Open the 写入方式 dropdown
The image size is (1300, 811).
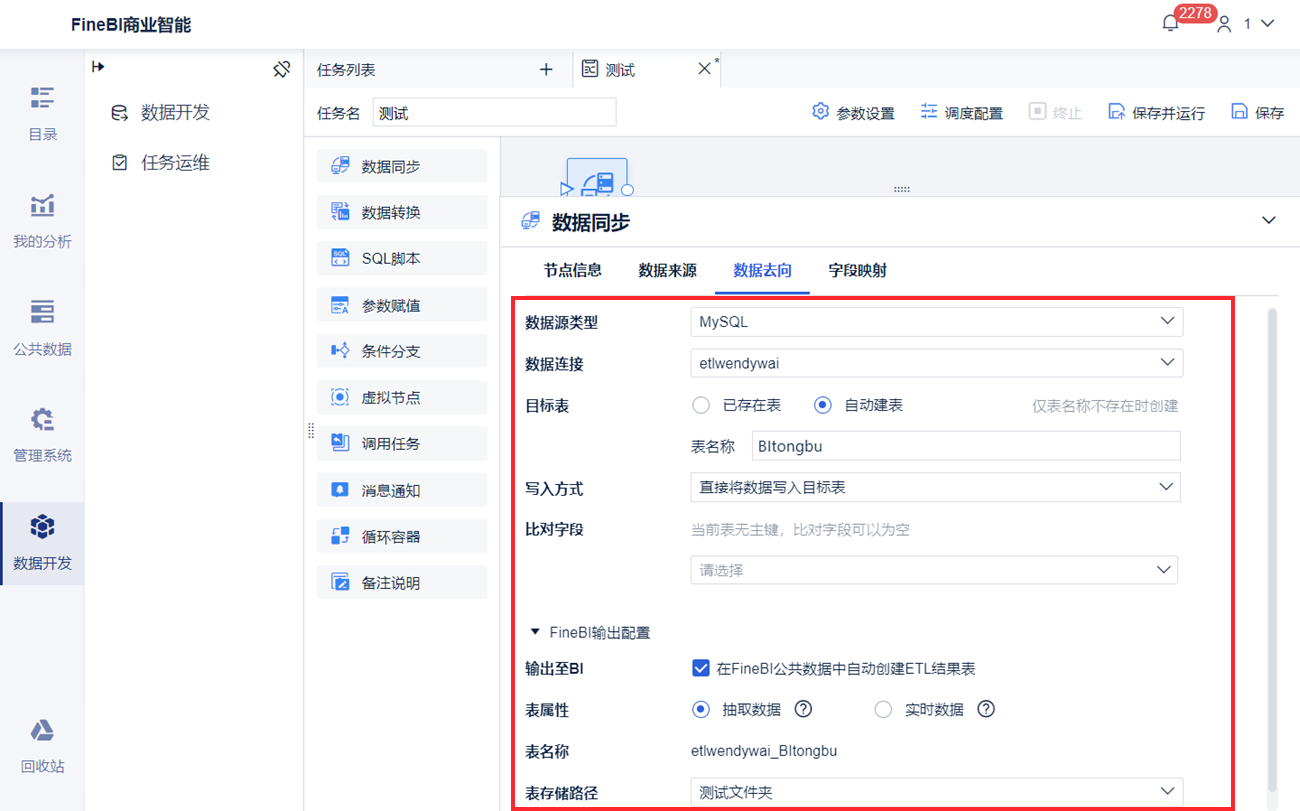tap(935, 487)
